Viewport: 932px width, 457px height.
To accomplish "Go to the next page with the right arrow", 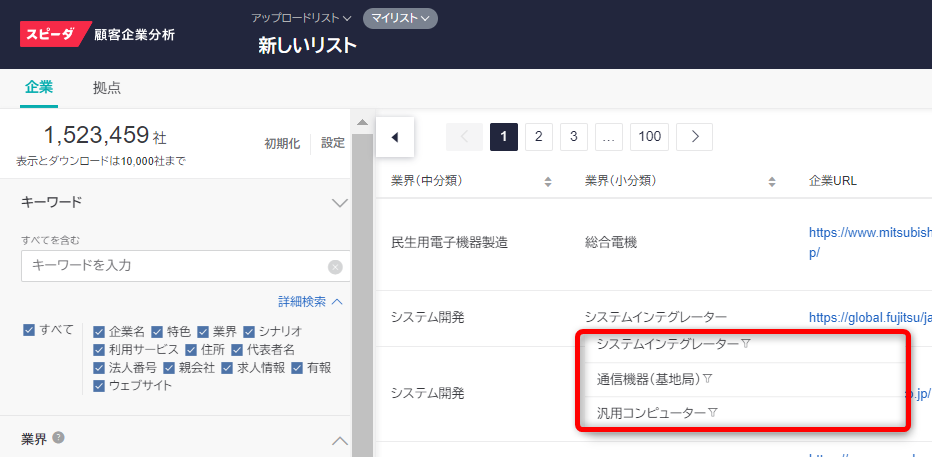I will point(694,137).
